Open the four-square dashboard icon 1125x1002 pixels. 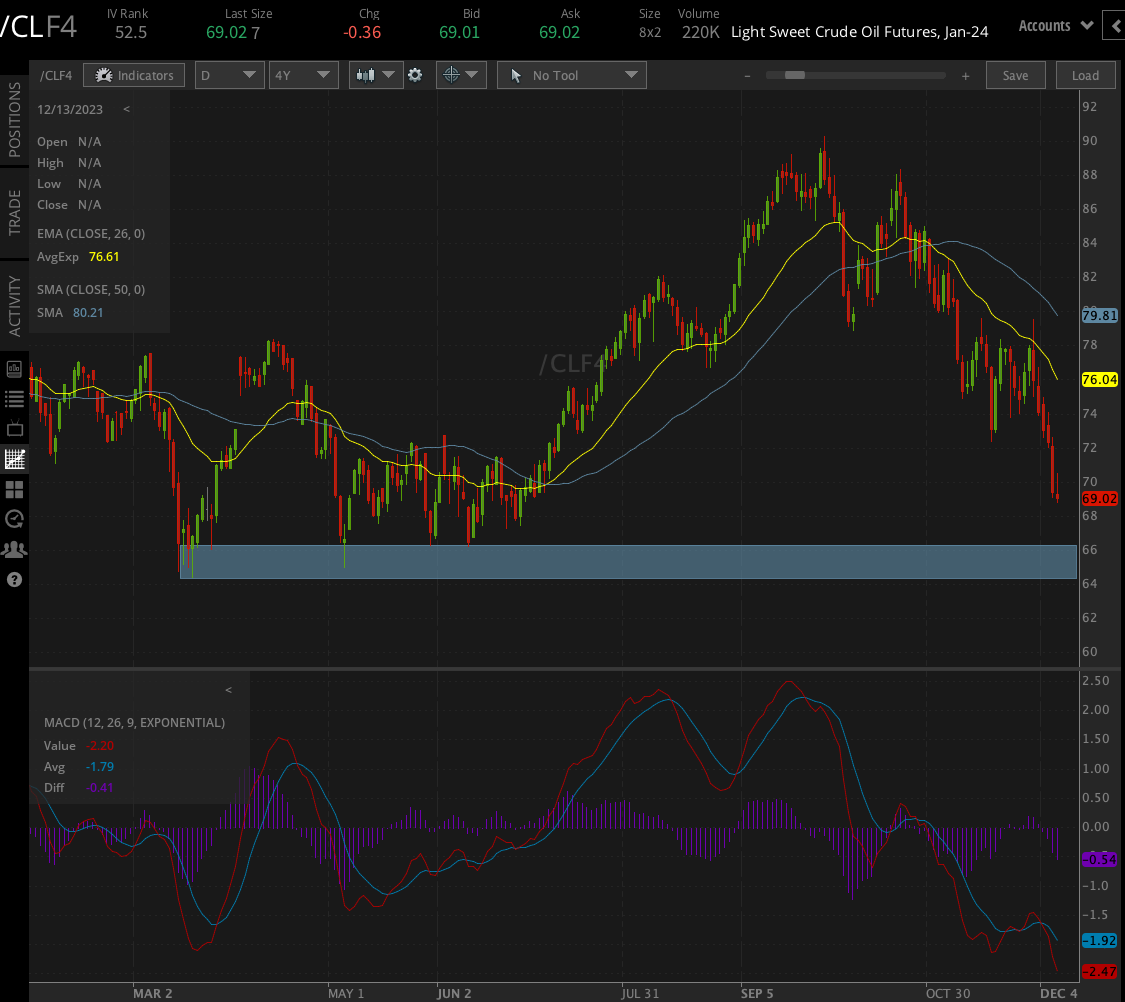(x=14, y=489)
